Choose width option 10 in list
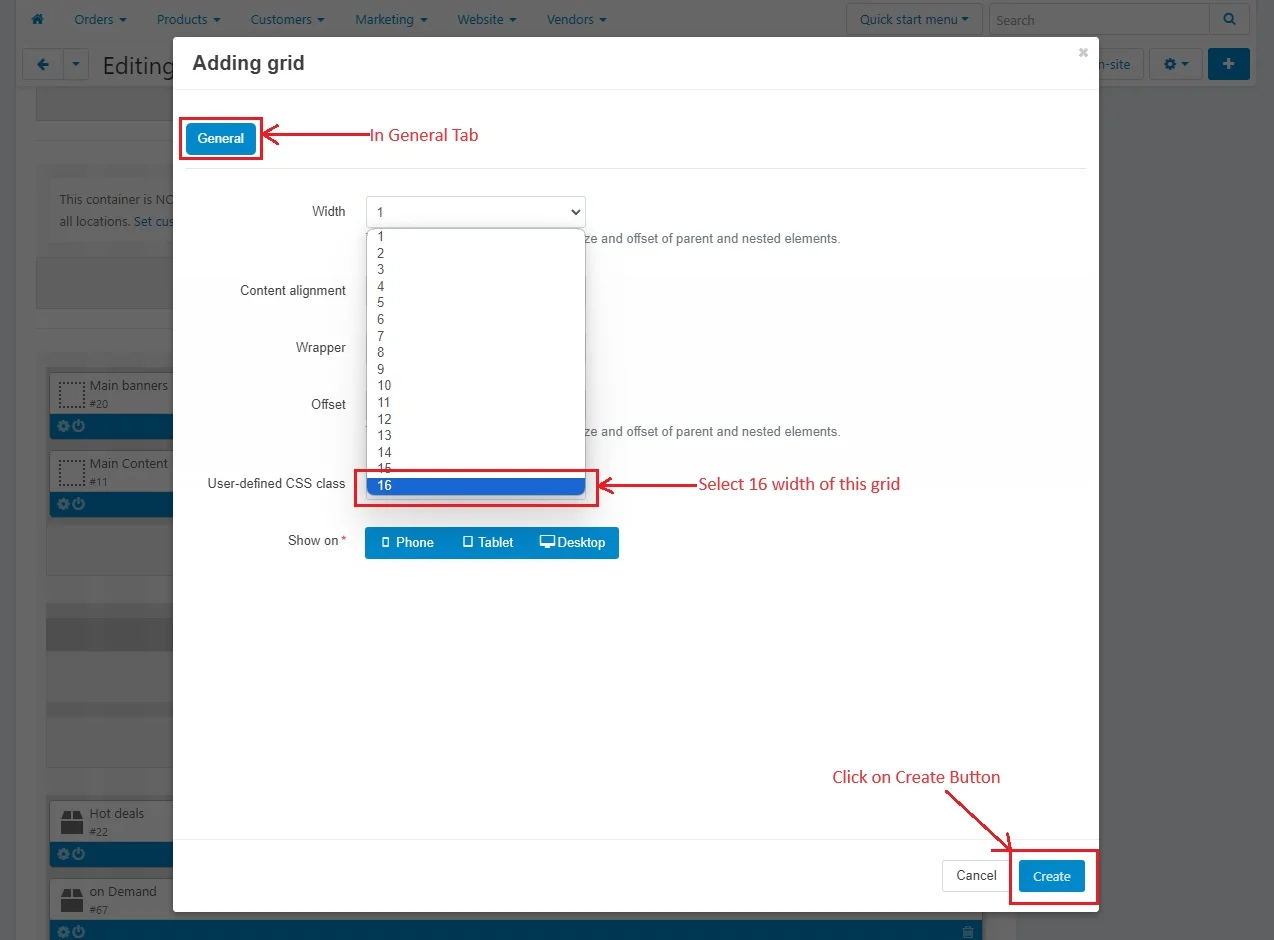 (x=476, y=386)
